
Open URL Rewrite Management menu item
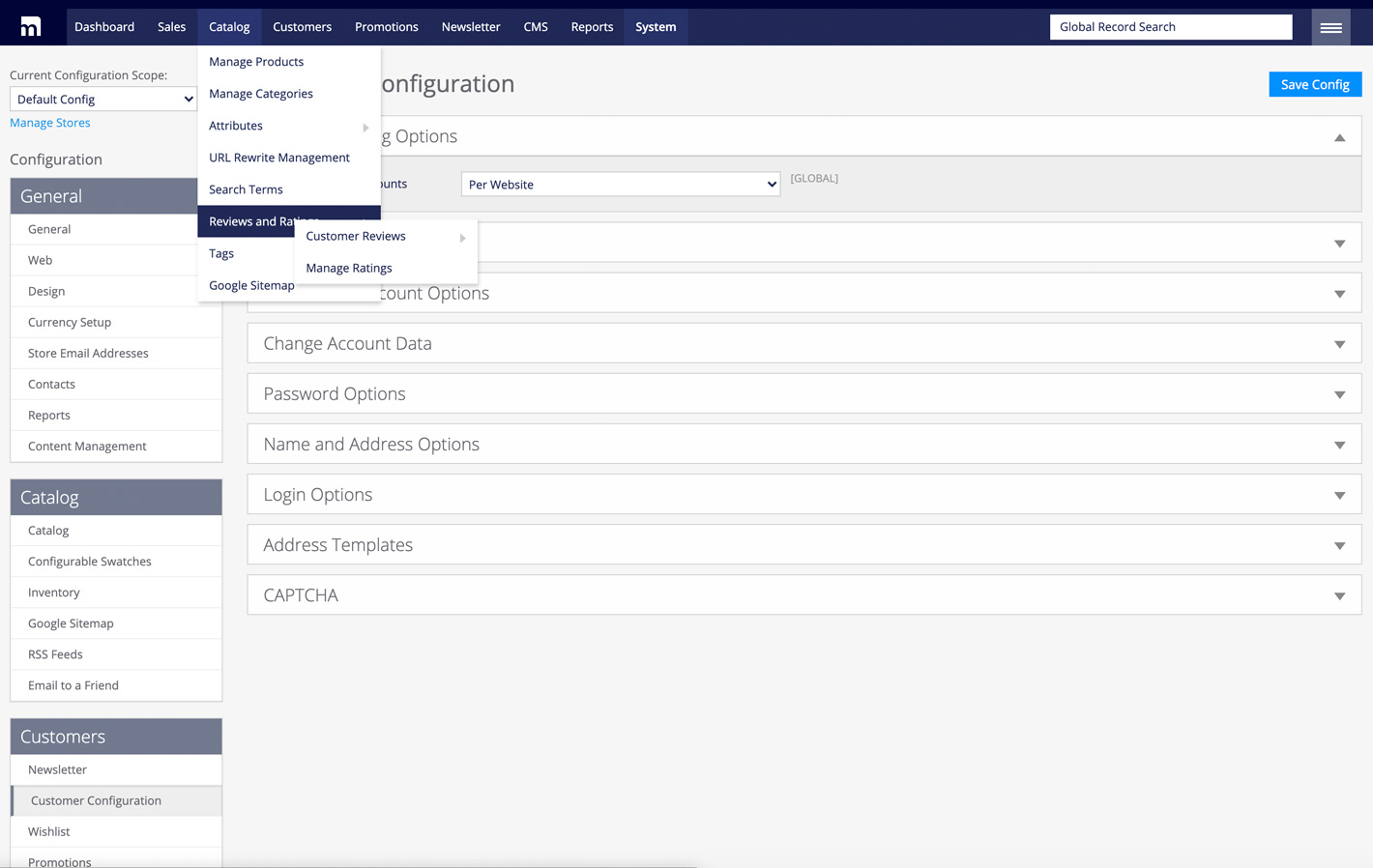tap(279, 158)
